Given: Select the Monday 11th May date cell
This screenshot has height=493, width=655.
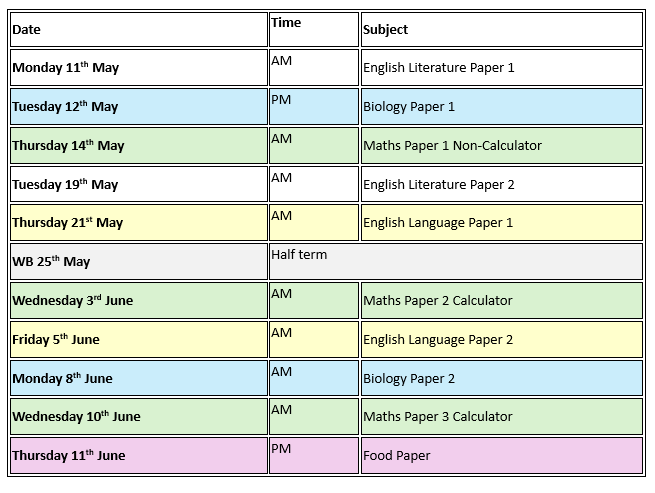Looking at the screenshot, I should pyautogui.click(x=138, y=68).
